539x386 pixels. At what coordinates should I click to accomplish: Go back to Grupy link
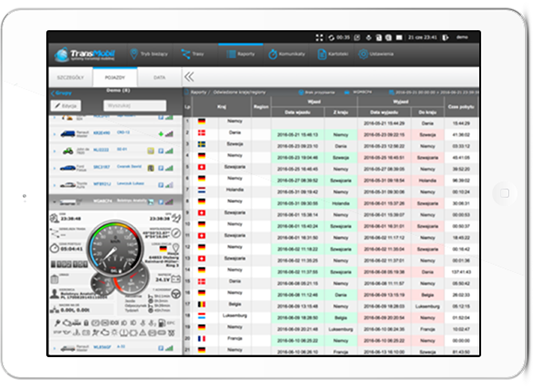click(61, 93)
